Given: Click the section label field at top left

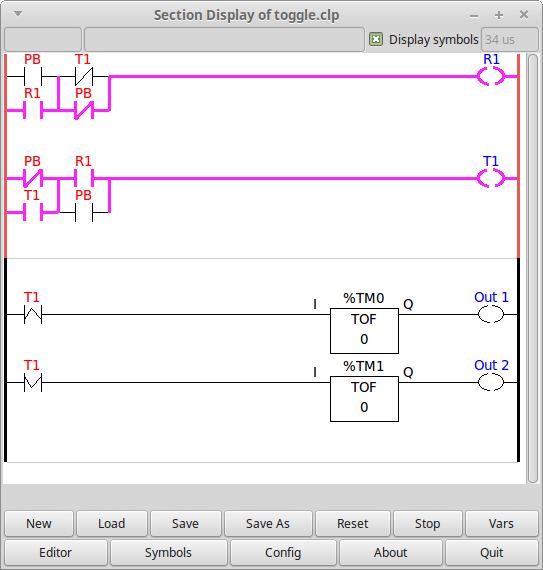Looking at the screenshot, I should pyautogui.click(x=43, y=39).
